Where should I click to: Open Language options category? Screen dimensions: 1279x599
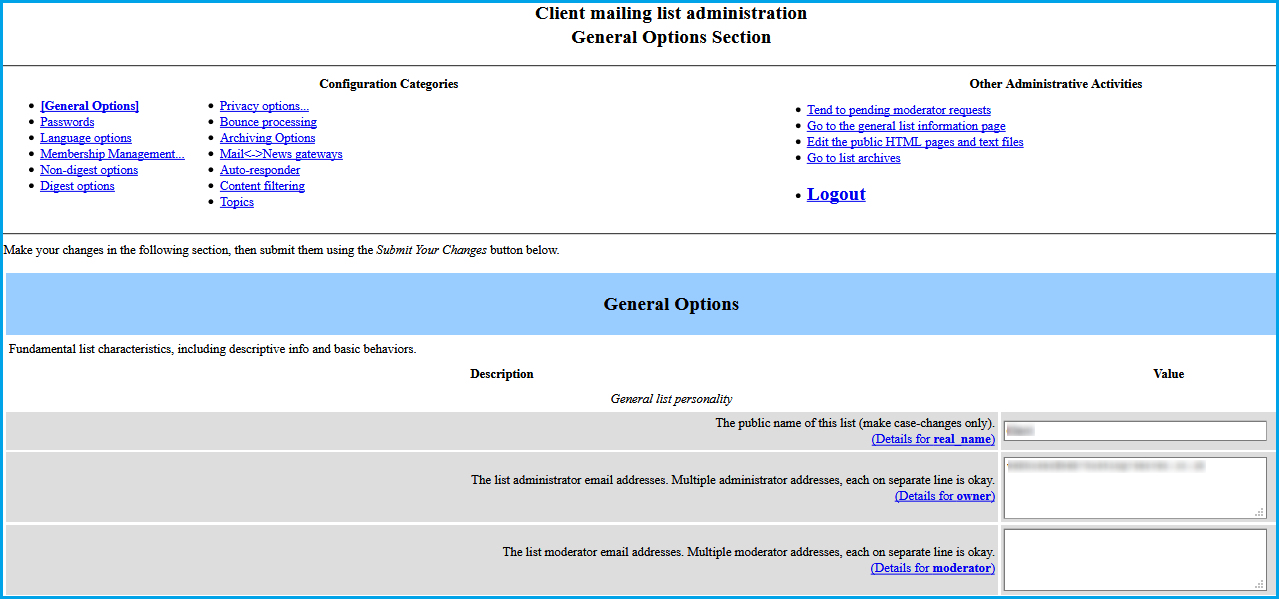[85, 138]
